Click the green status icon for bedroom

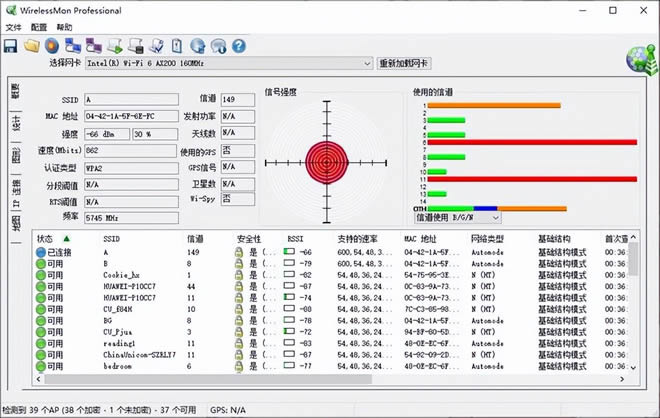tap(41, 366)
